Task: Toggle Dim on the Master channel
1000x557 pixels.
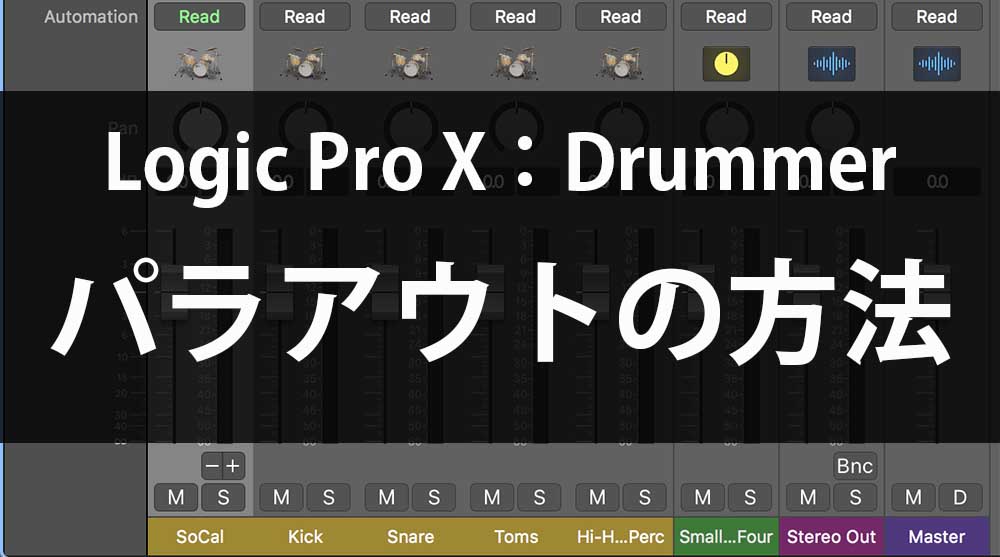Action: pyautogui.click(x=960, y=497)
